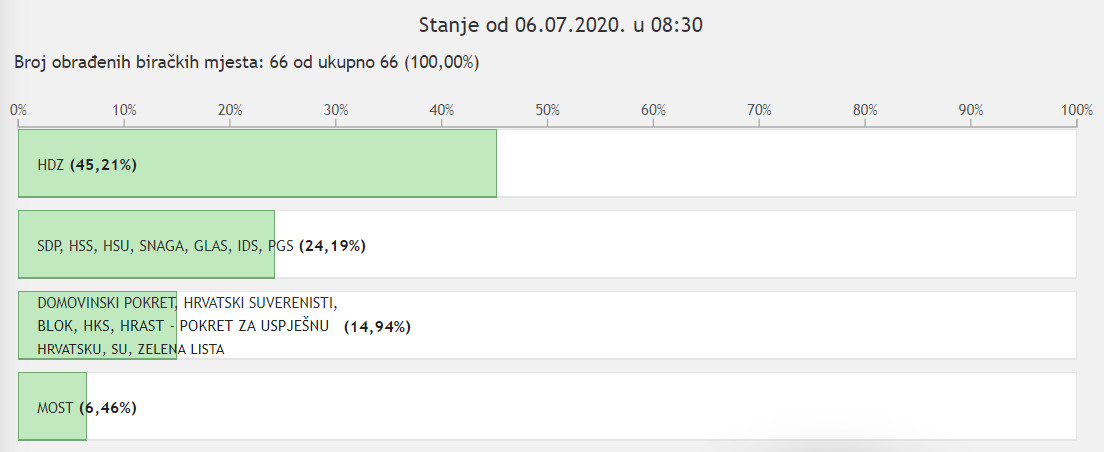Viewport: 1104px width, 452px height.
Task: Click the empty area of HDZ row
Action: coord(786,163)
